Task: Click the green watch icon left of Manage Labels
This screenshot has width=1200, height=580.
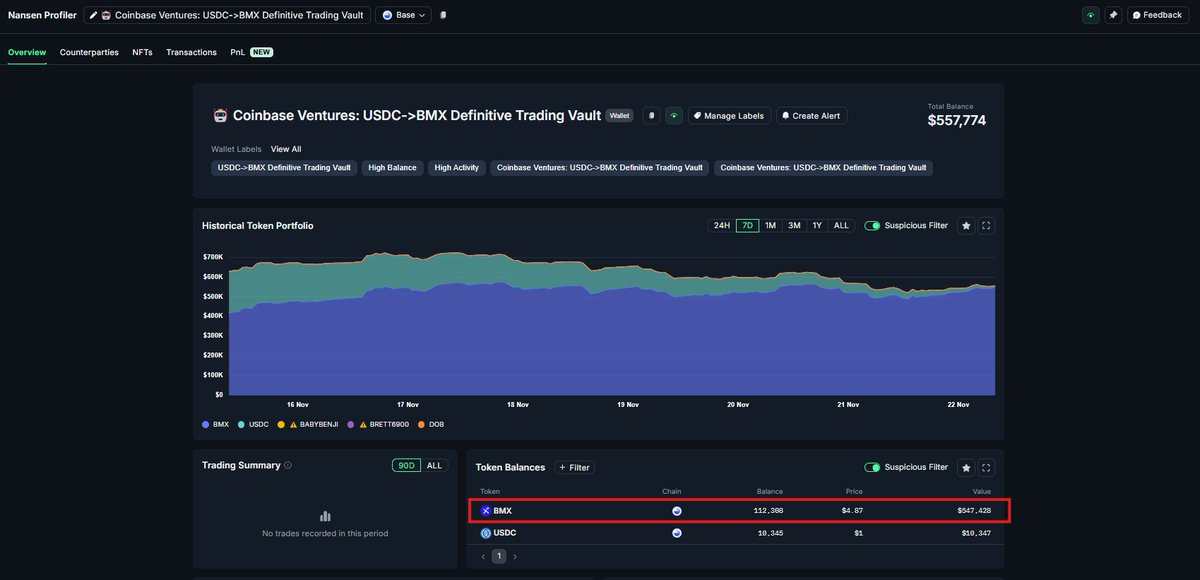Action: click(x=674, y=115)
